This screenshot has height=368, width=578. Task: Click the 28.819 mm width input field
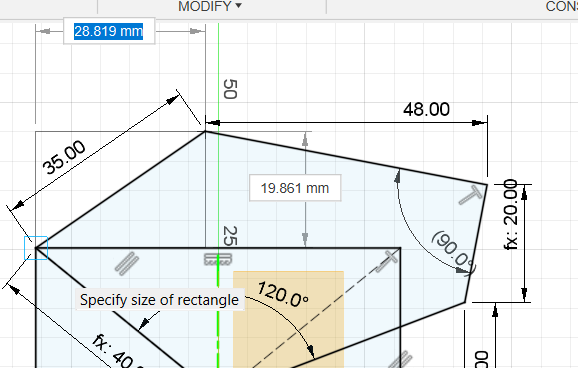[x=109, y=31]
